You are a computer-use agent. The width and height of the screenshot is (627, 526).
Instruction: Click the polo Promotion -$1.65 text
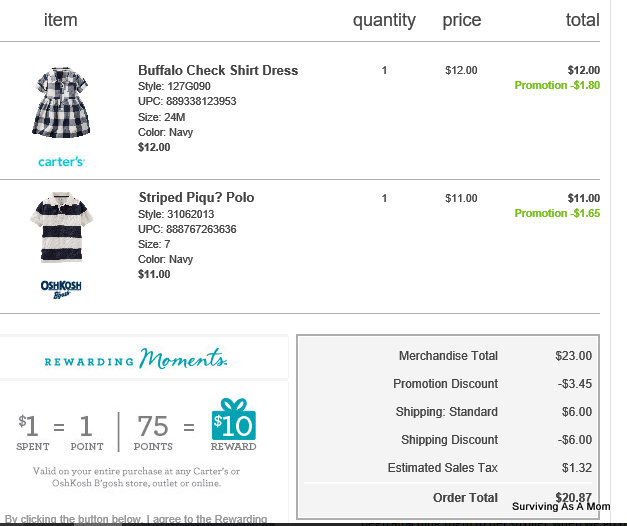pyautogui.click(x=557, y=213)
